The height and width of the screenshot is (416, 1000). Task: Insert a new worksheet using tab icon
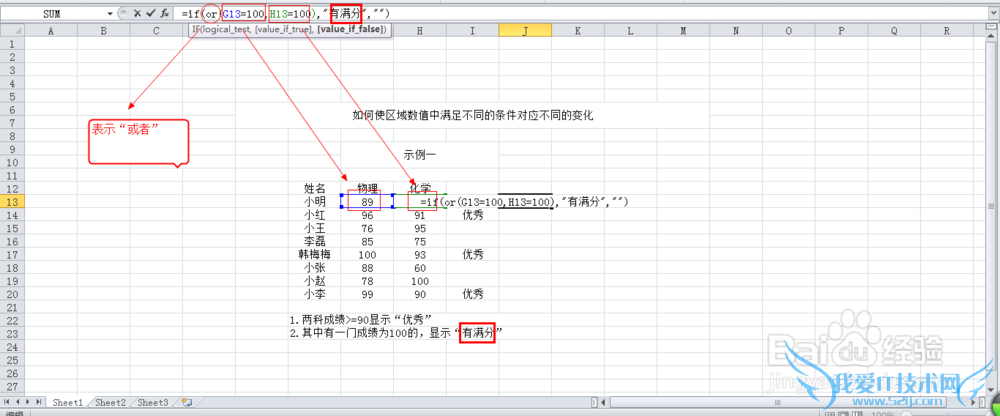click(187, 402)
